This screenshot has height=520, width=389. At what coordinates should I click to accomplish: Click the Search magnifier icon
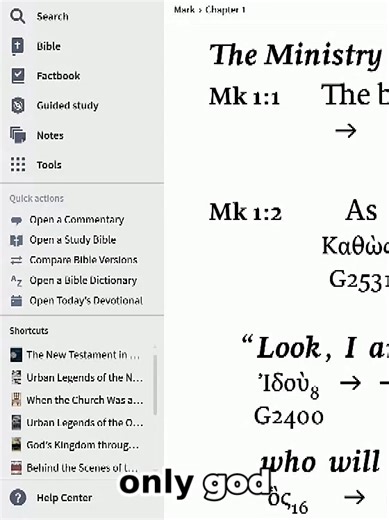point(17,16)
